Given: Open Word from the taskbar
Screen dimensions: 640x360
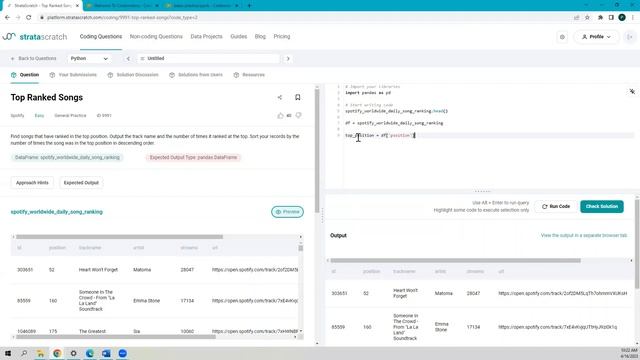Looking at the screenshot, I should pos(106,353).
